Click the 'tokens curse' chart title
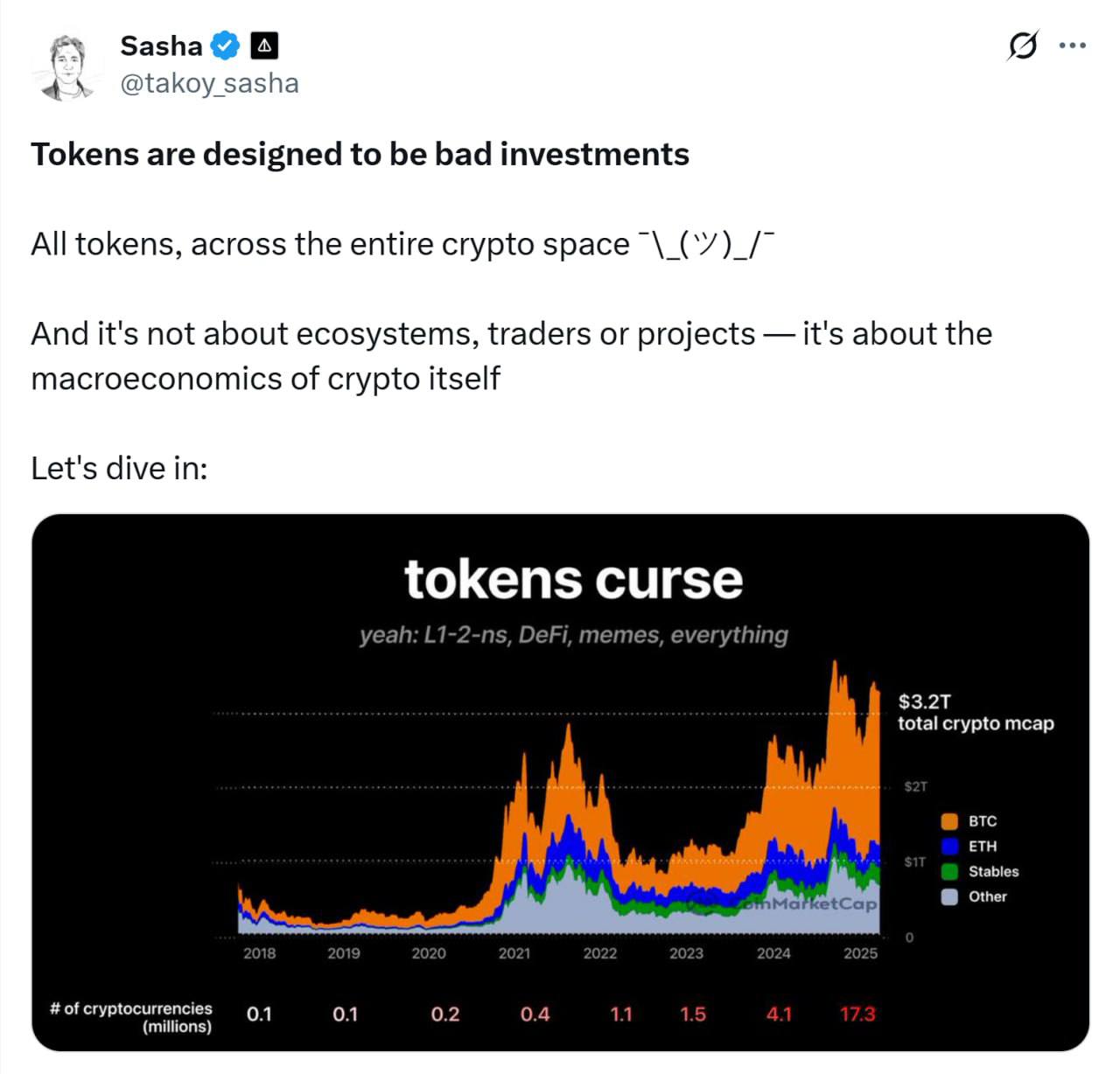The image size is (1120, 1074). [573, 579]
